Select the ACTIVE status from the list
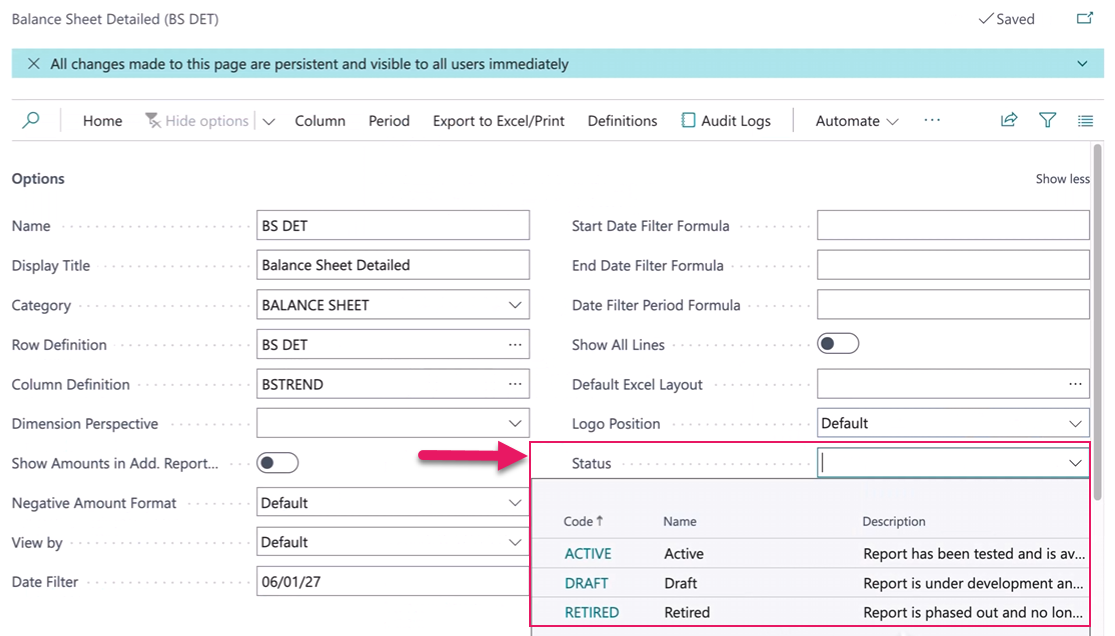This screenshot has height=636, width=1115. pos(588,553)
